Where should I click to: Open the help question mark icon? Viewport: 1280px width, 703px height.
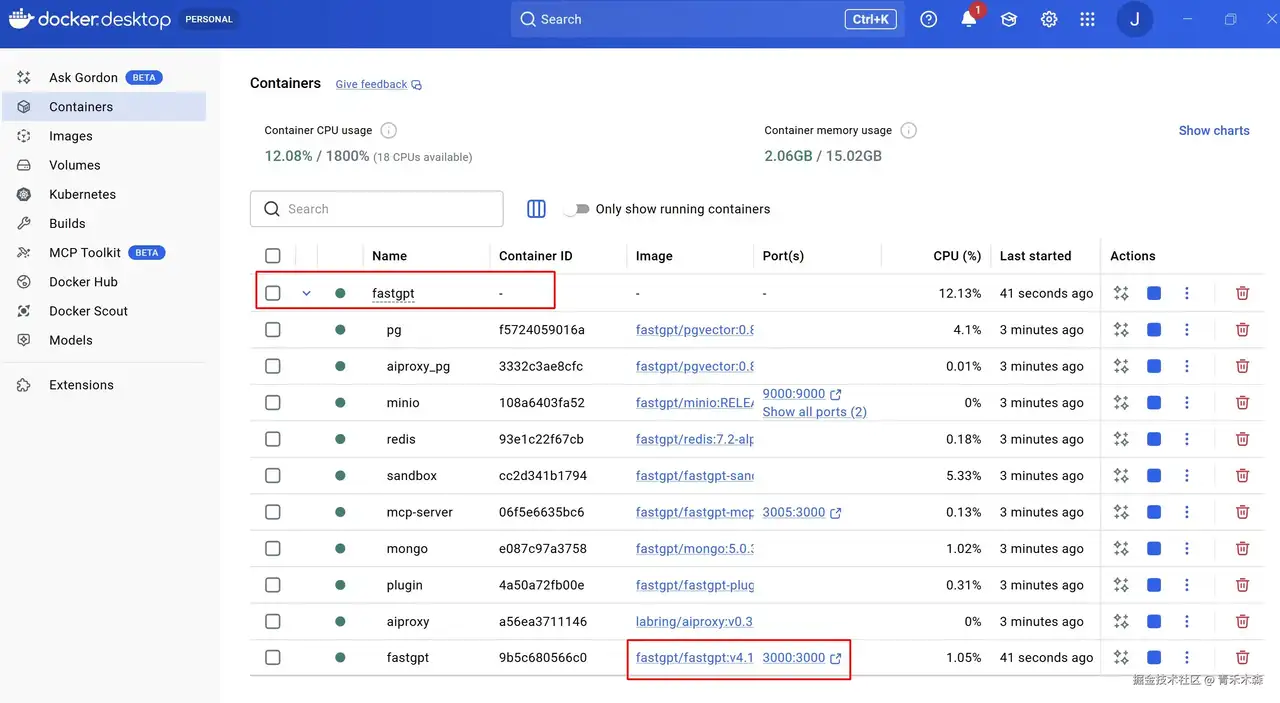929,19
